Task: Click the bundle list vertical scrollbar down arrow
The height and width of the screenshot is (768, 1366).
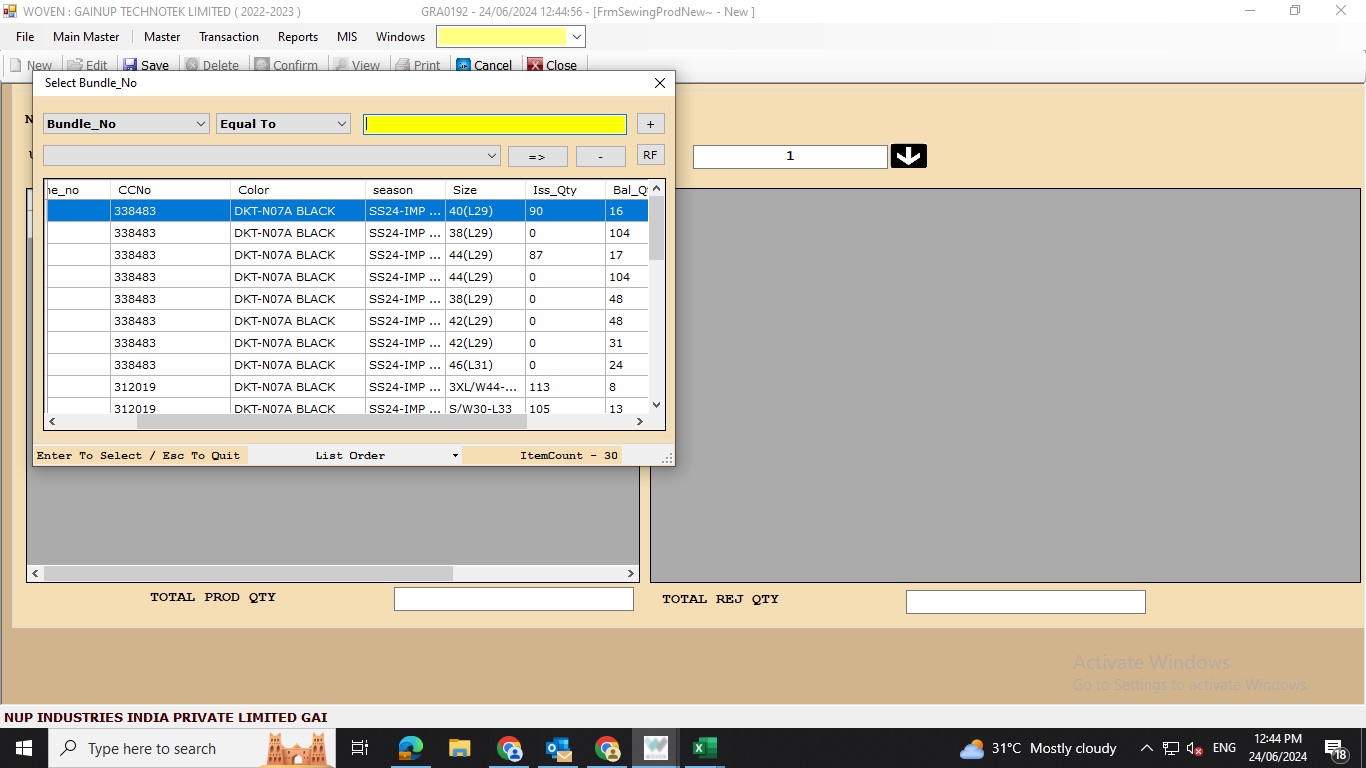Action: coord(657,405)
